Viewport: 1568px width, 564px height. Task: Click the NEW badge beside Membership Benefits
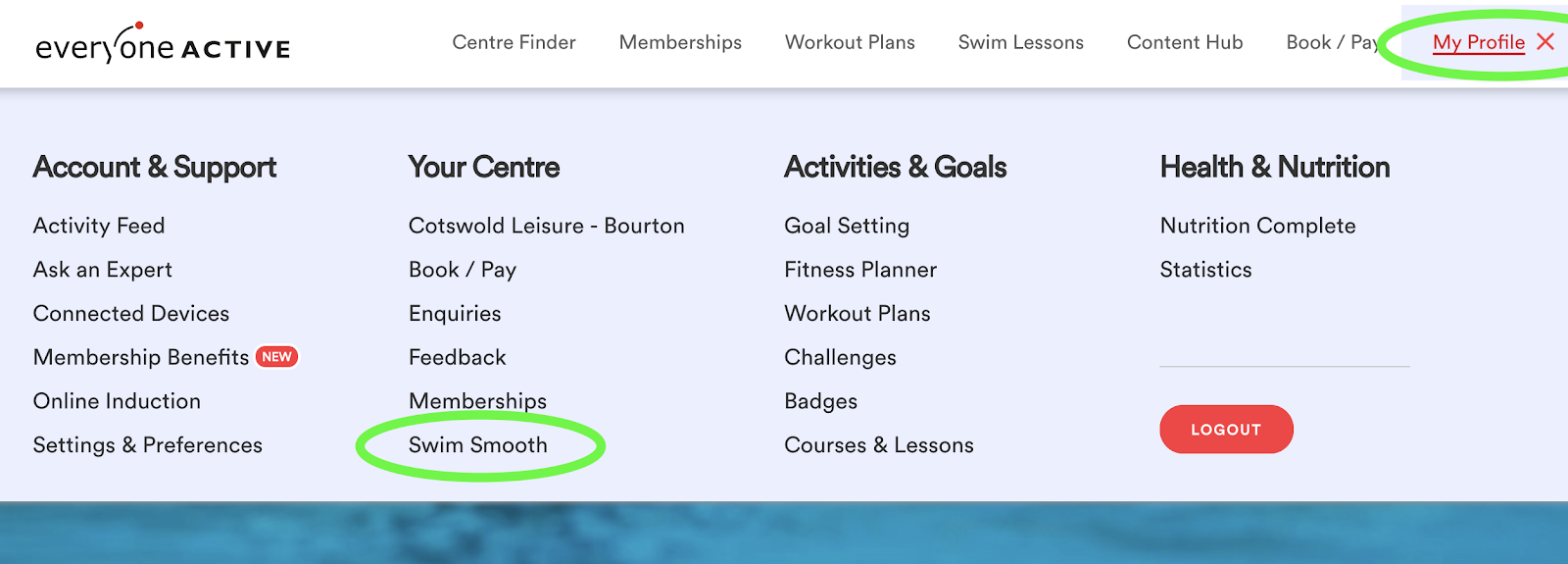[x=276, y=357]
